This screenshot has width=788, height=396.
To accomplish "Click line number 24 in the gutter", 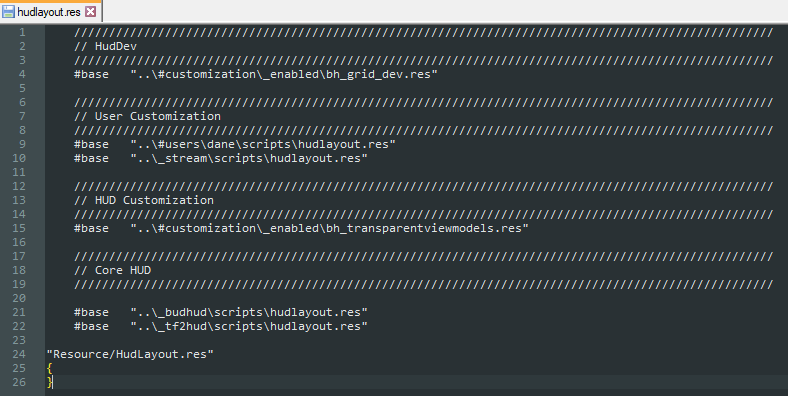I will 19,354.
